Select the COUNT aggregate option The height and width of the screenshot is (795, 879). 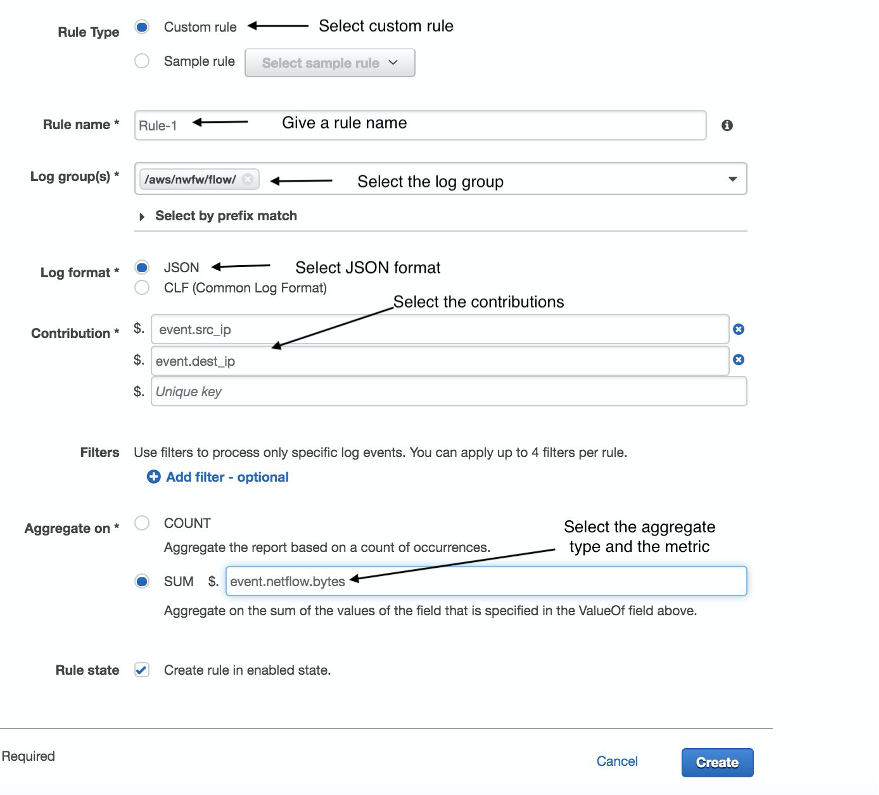point(142,523)
